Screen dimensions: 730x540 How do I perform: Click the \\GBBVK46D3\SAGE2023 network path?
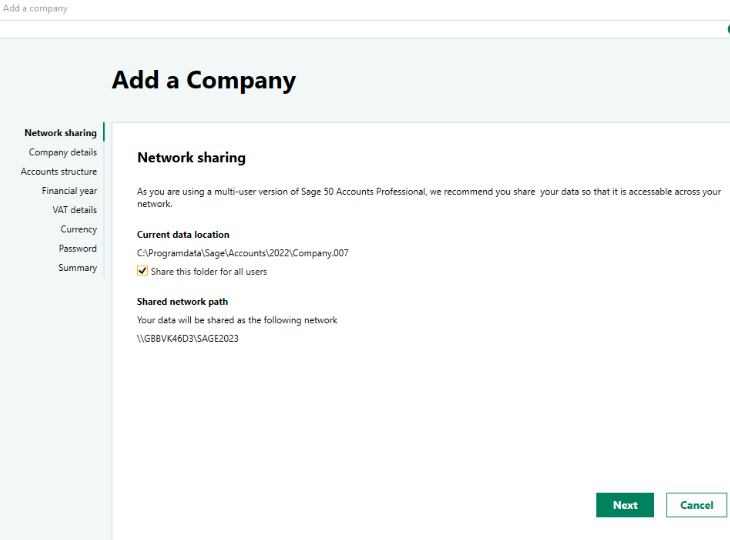pos(188,338)
